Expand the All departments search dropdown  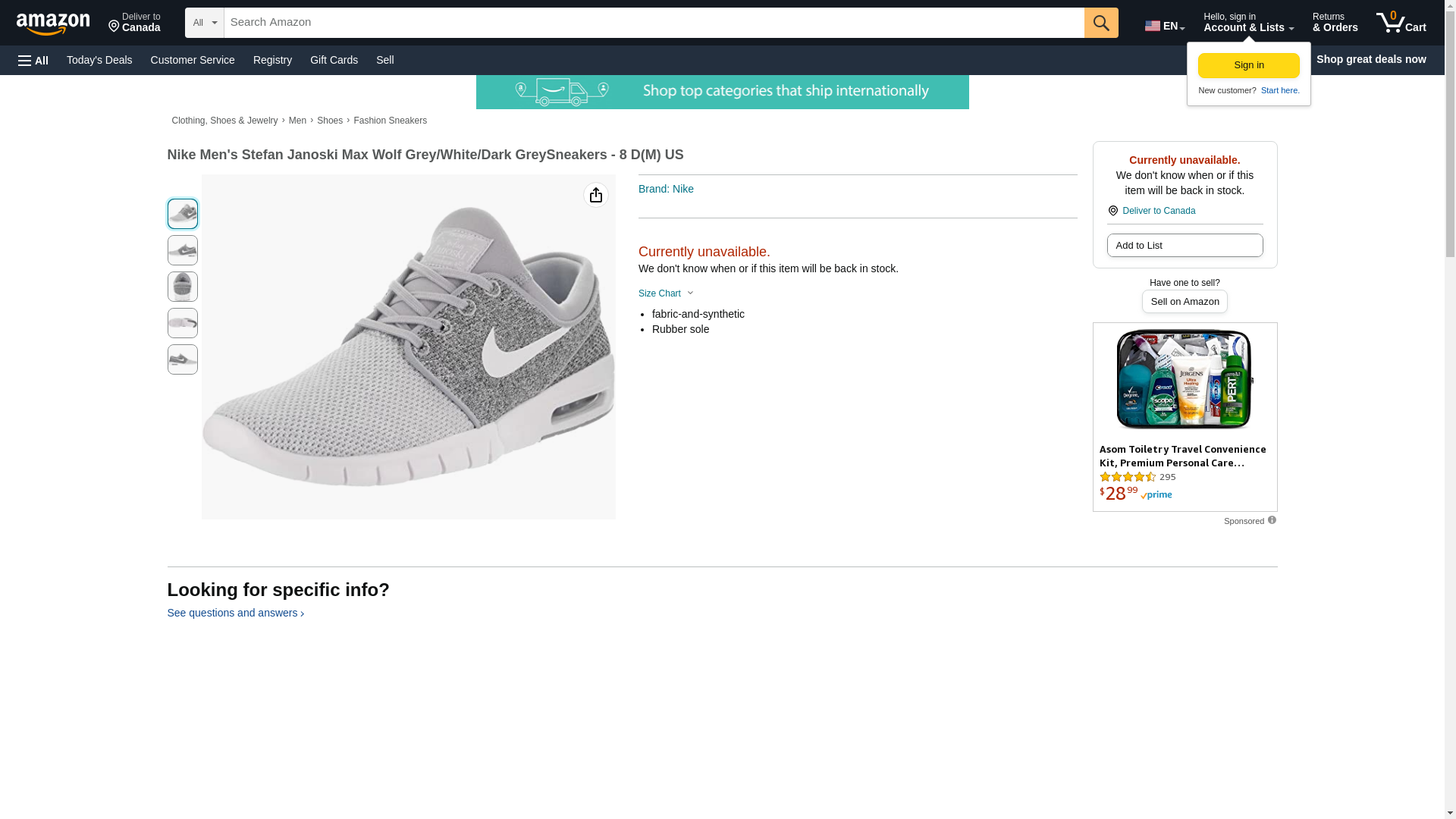tap(205, 23)
